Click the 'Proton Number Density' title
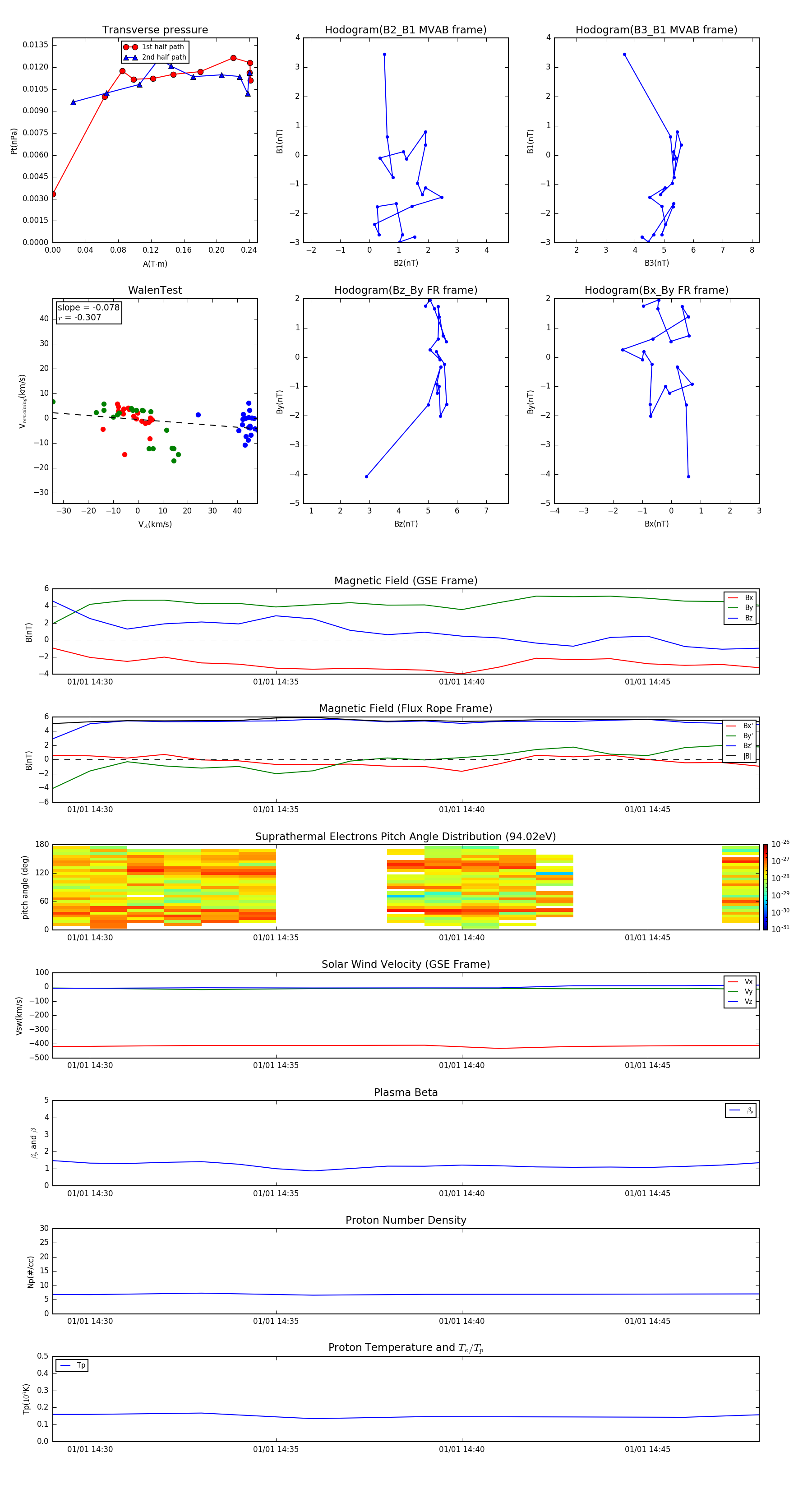The image size is (812, 1489). pyautogui.click(x=406, y=1220)
